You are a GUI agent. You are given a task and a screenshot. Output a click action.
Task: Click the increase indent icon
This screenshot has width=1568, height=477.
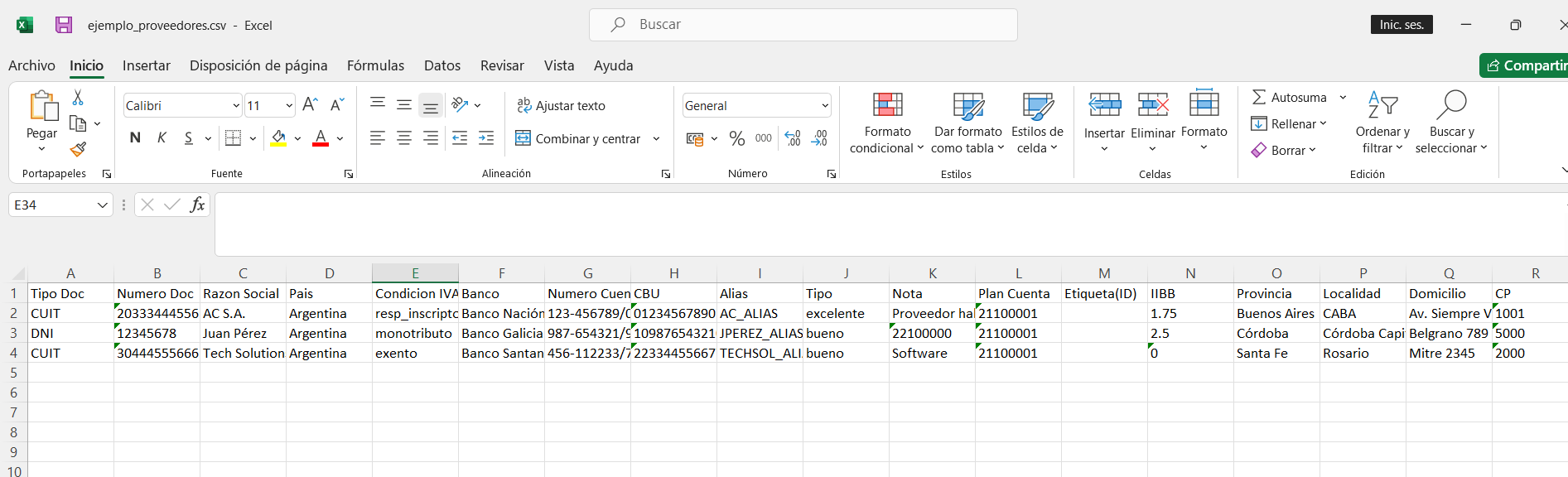pyautogui.click(x=486, y=138)
